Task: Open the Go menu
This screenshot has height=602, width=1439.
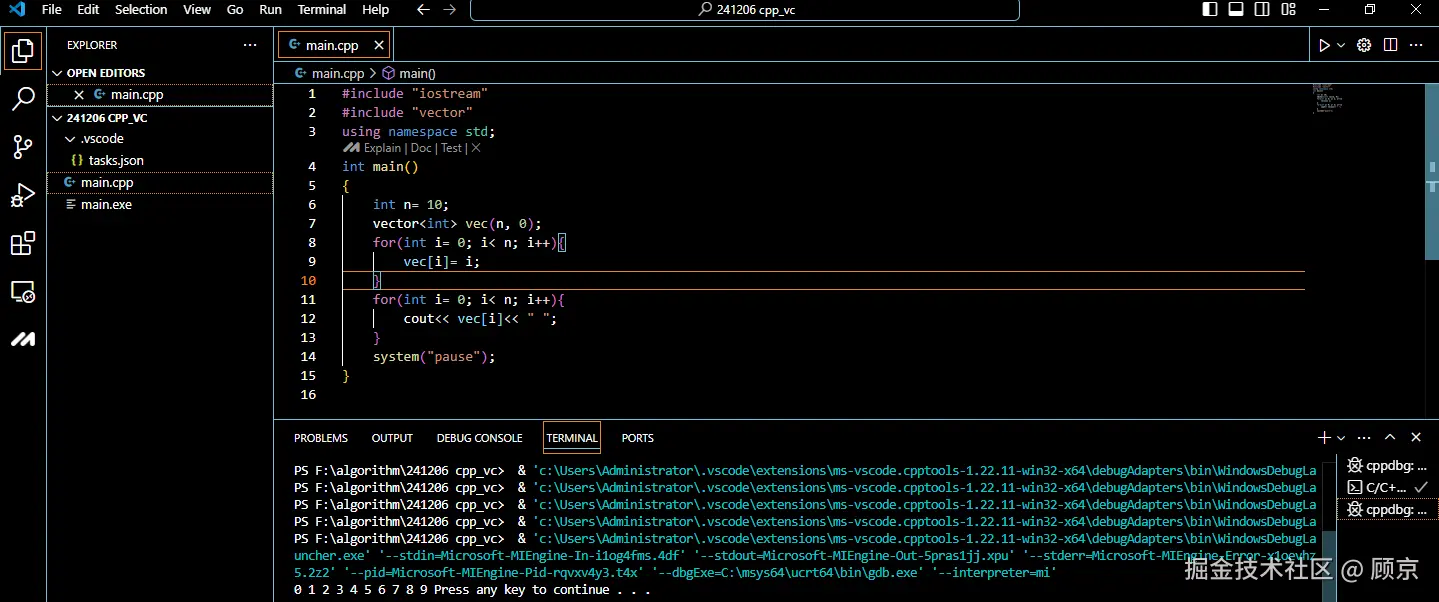Action: [235, 10]
